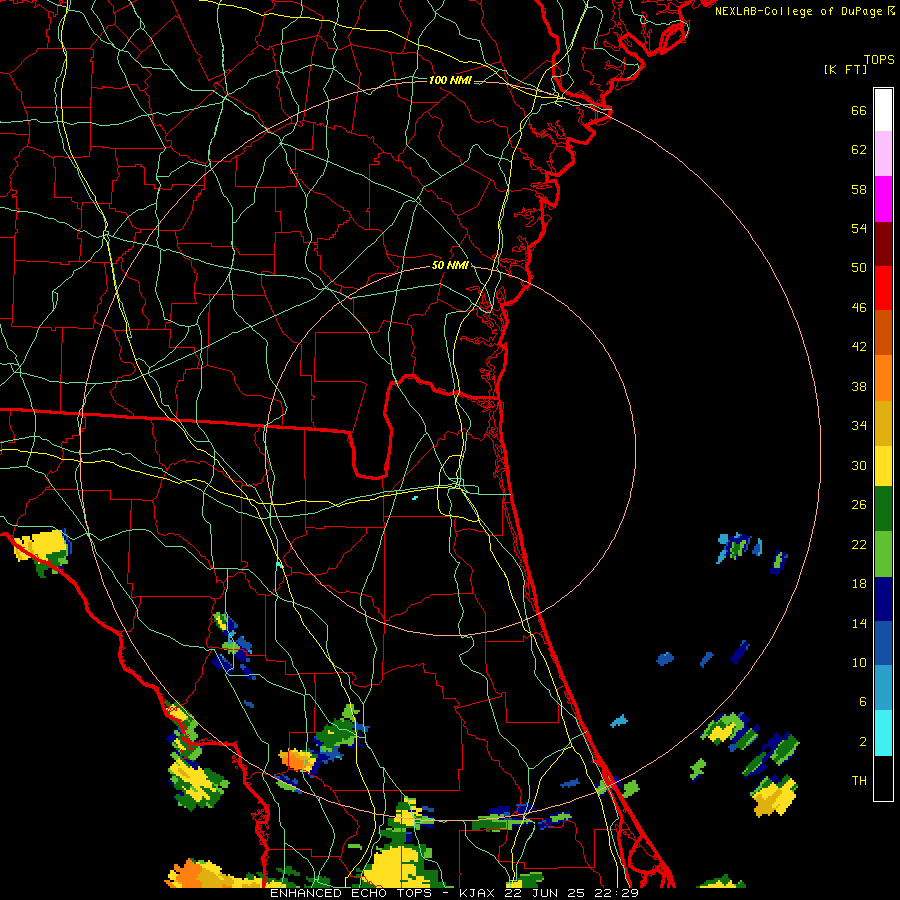
Task: Click the '66' legend value
Action: (859, 111)
